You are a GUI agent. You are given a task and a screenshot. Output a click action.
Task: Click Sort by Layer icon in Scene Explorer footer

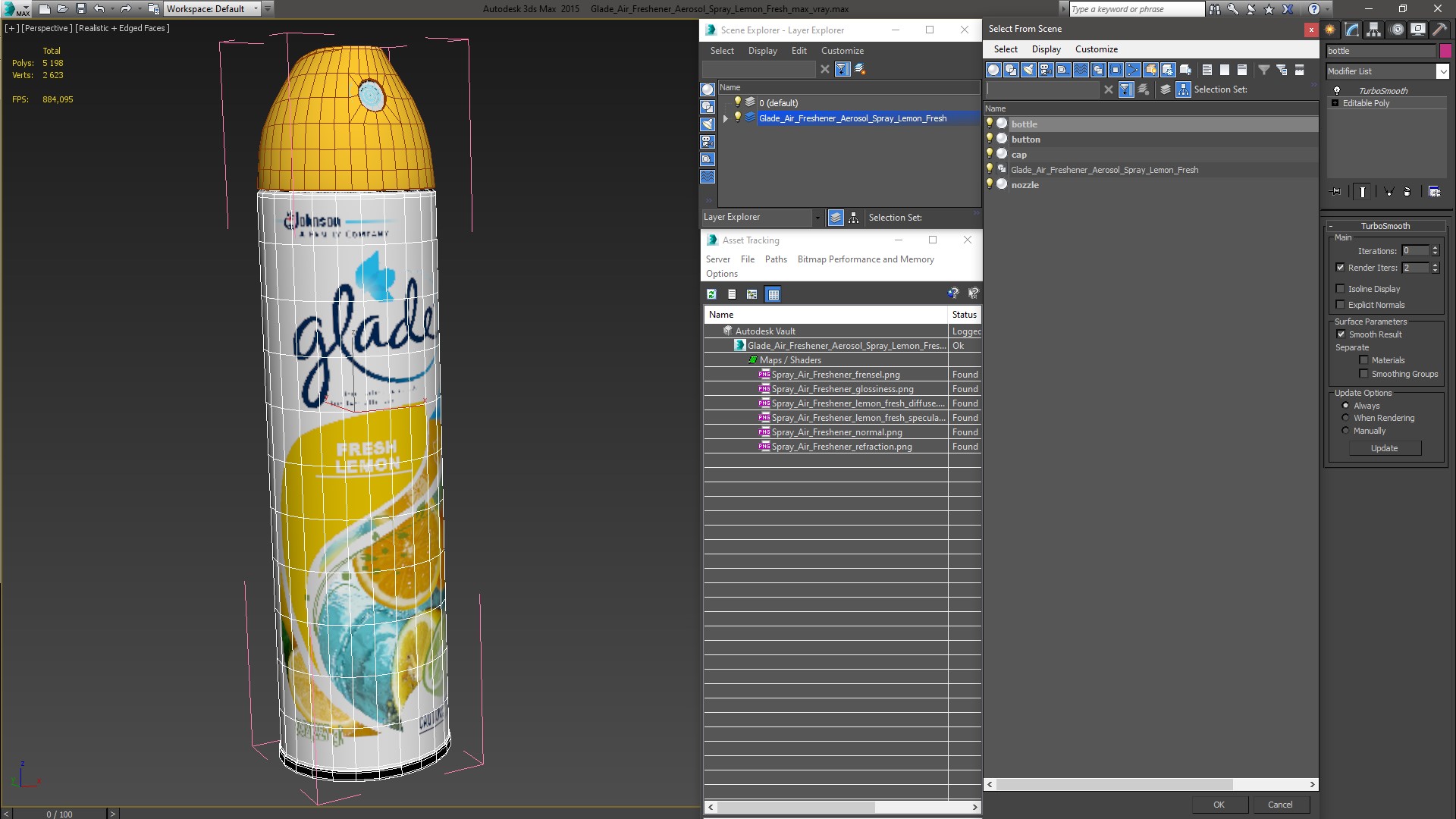tap(836, 218)
